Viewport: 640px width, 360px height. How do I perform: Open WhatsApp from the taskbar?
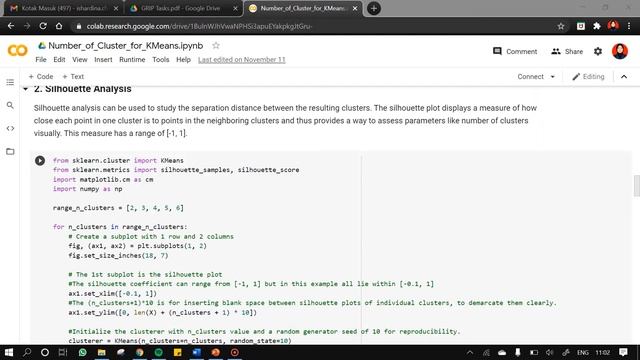[82, 352]
